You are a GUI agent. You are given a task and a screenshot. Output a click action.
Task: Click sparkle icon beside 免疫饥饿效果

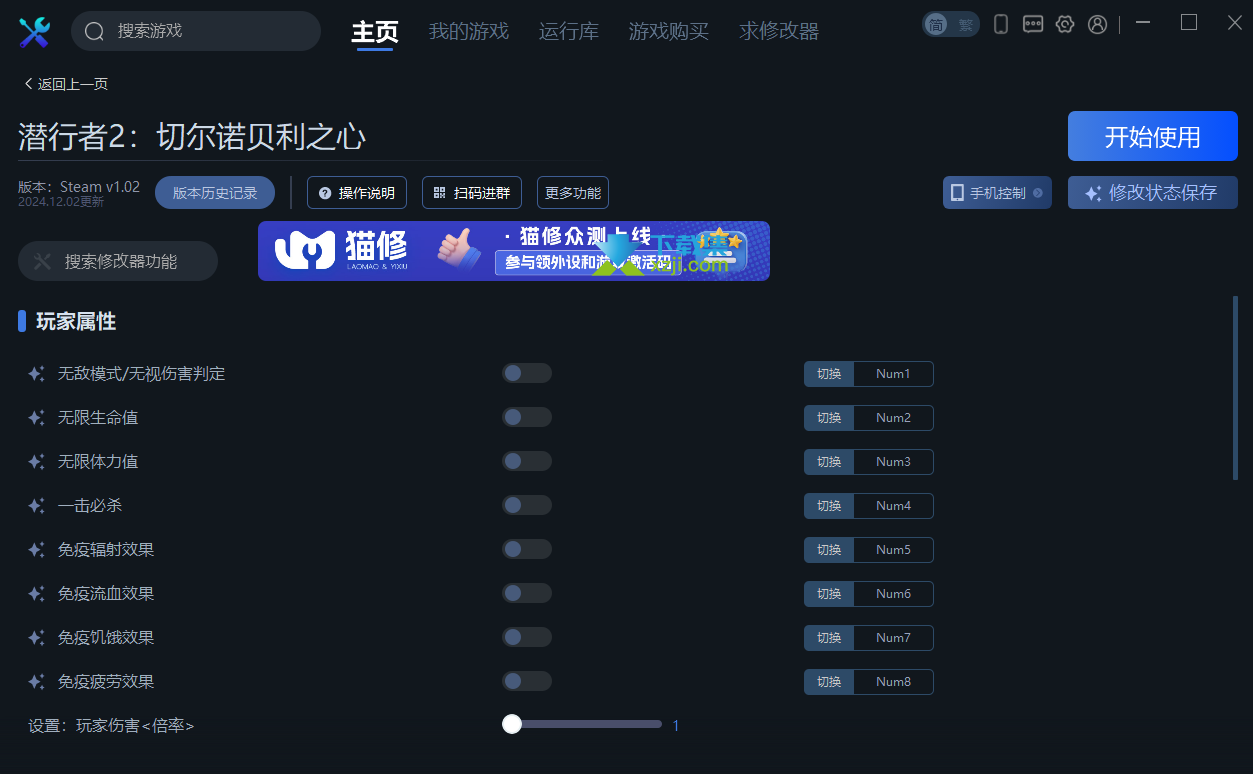click(36, 638)
